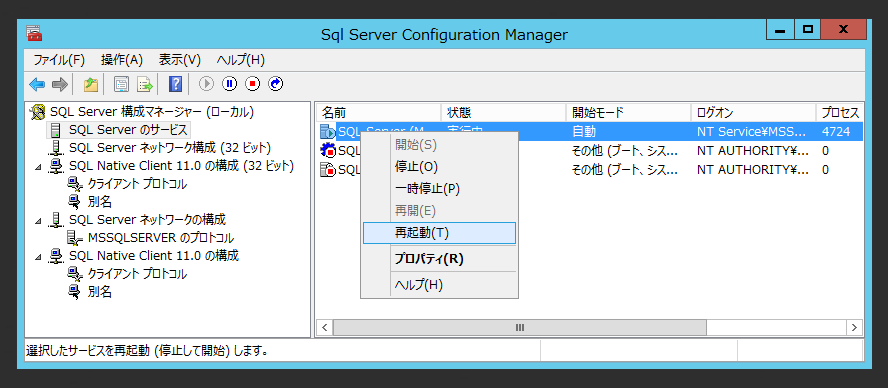Click the Restart Service toolbar icon
Image resolution: width=888 pixels, height=388 pixels.
tap(276, 84)
